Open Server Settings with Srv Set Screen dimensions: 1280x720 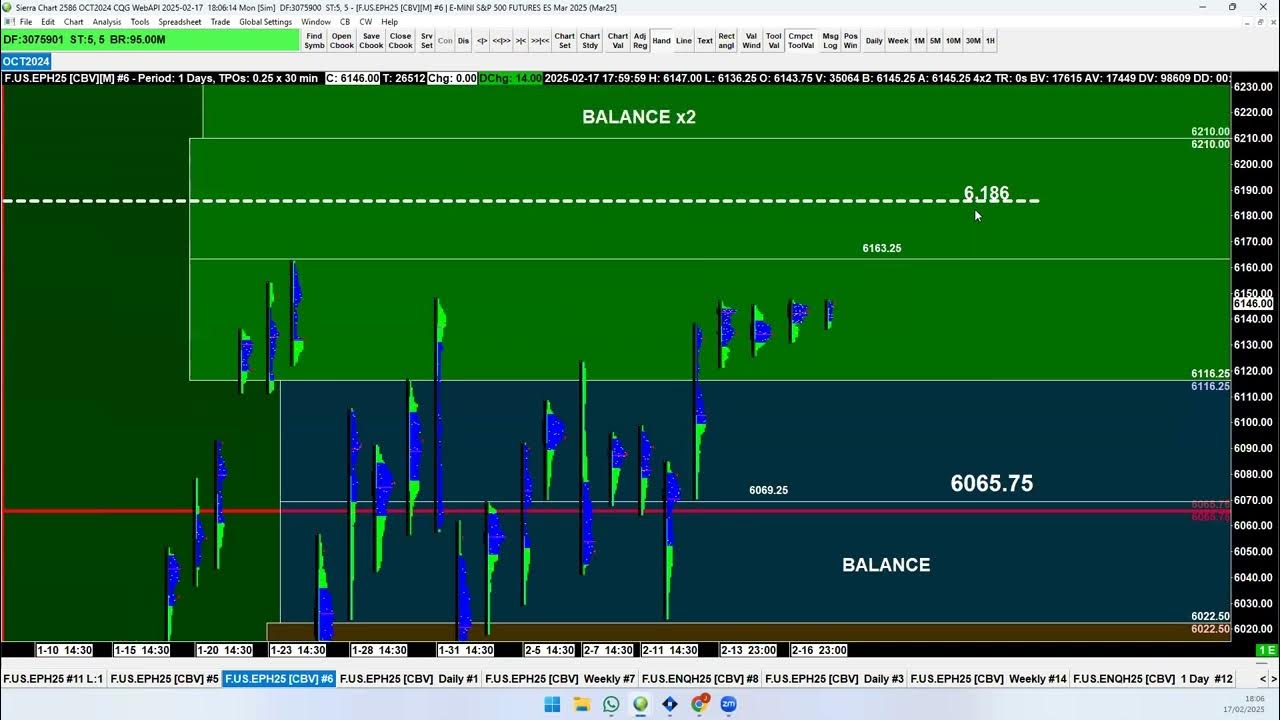tap(426, 40)
